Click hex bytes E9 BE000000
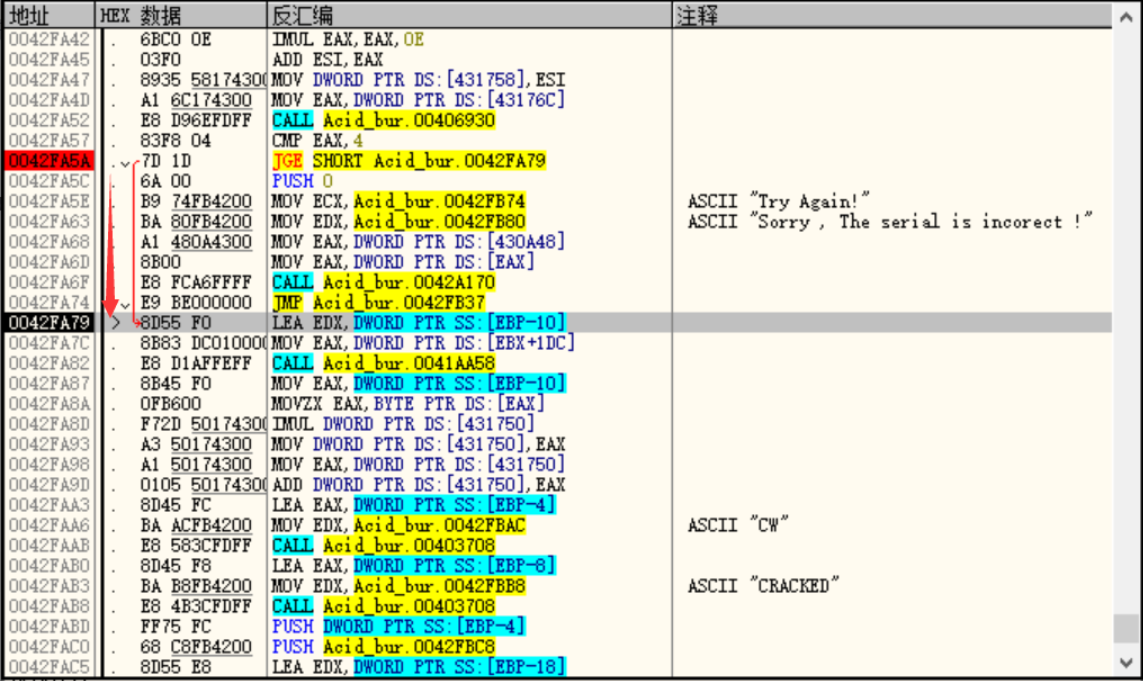Screen dimensions: 1143x681 point(196,303)
